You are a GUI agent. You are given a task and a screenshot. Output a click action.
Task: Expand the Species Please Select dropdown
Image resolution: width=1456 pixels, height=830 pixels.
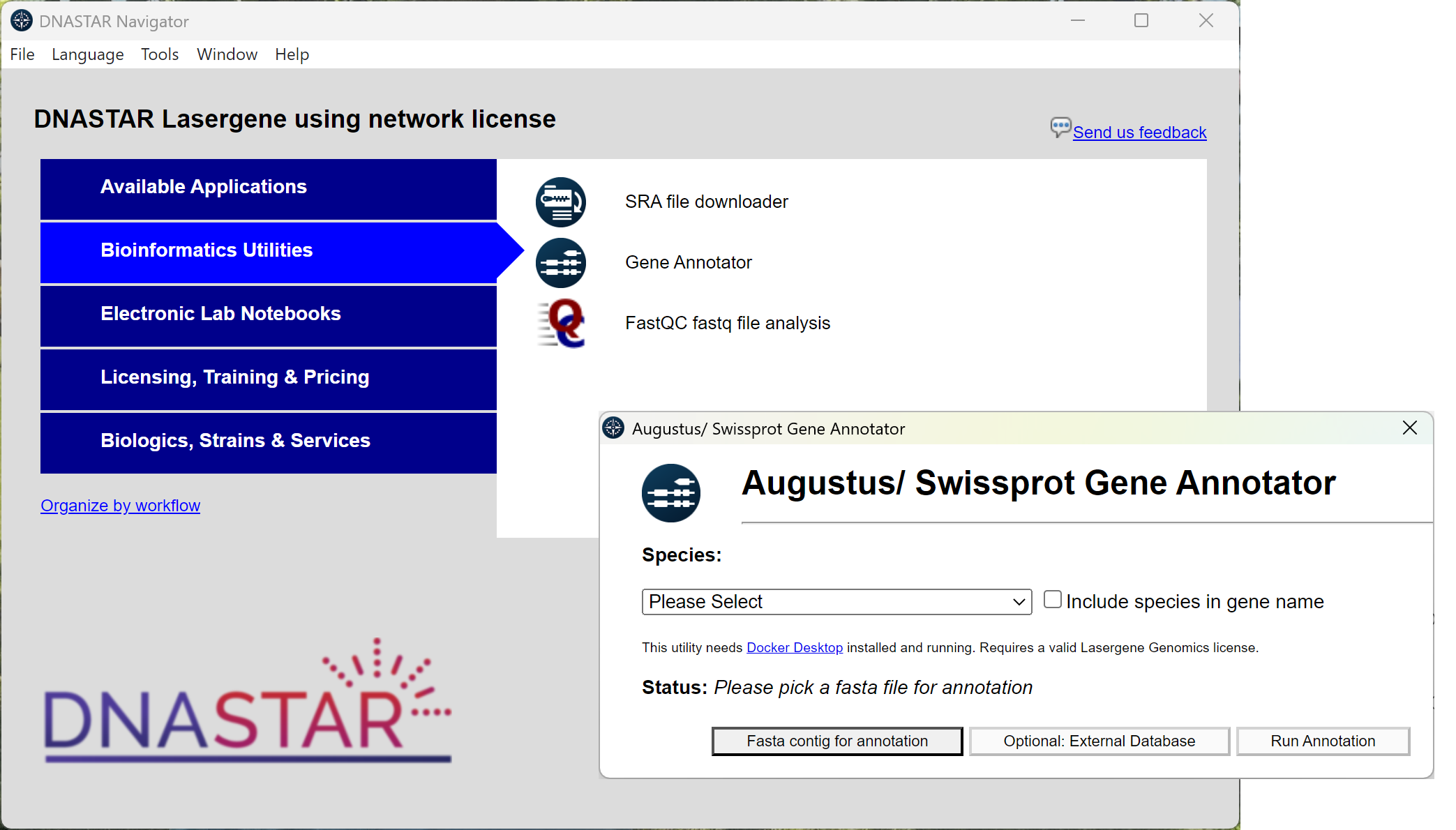click(836, 602)
